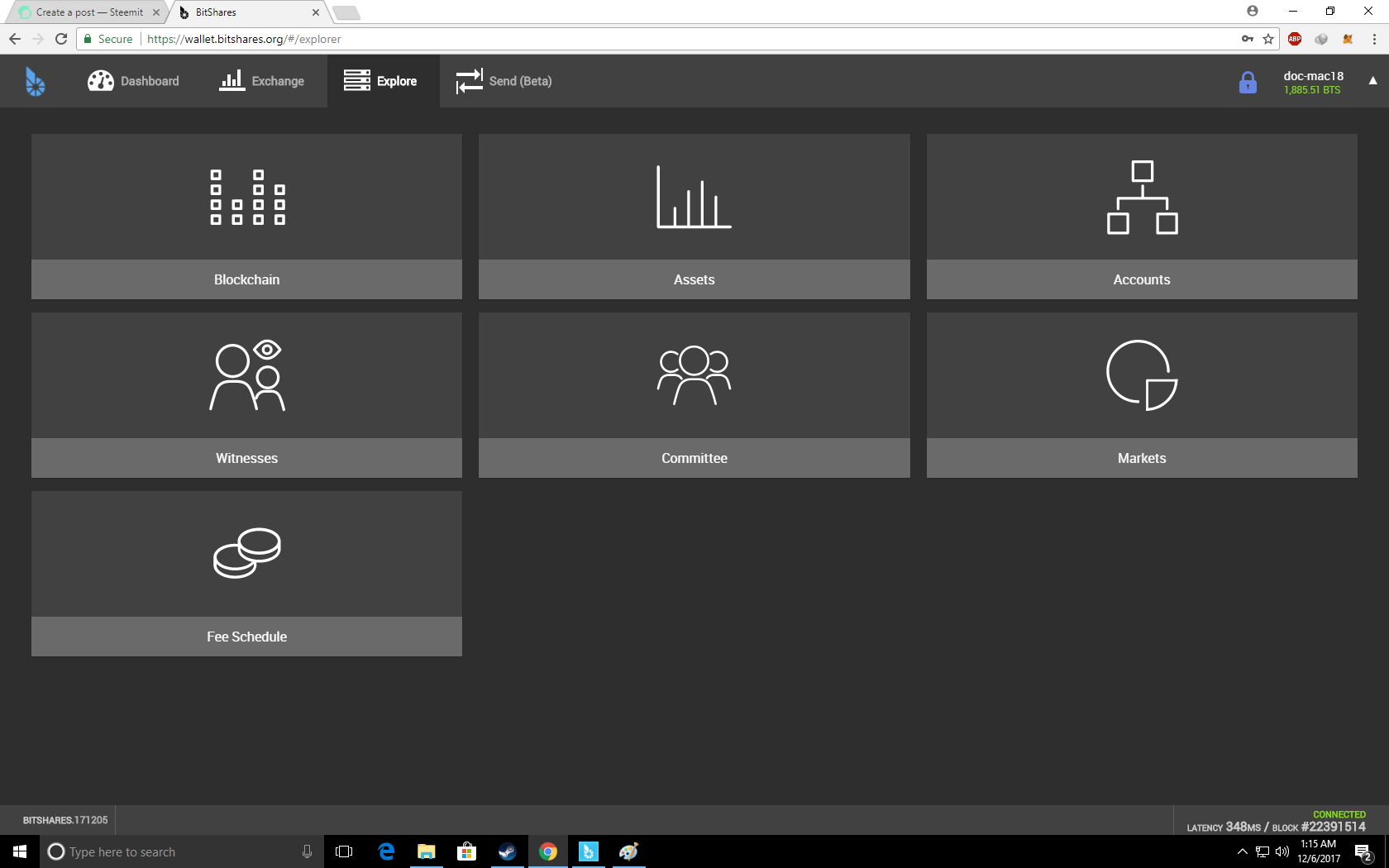Click the Accounts hierarchy icon
The image size is (1389, 868).
(1142, 198)
